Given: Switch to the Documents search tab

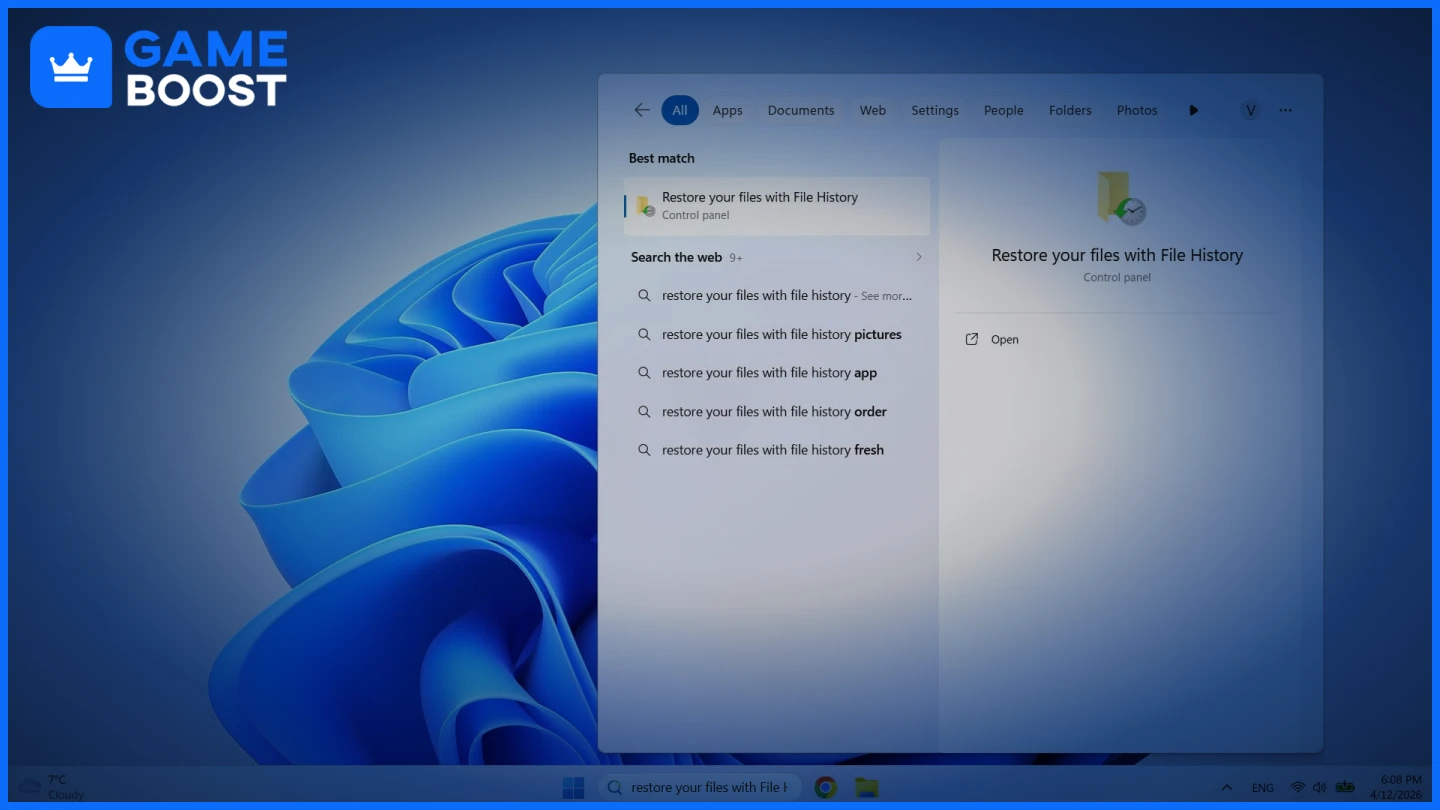Looking at the screenshot, I should pyautogui.click(x=800, y=110).
